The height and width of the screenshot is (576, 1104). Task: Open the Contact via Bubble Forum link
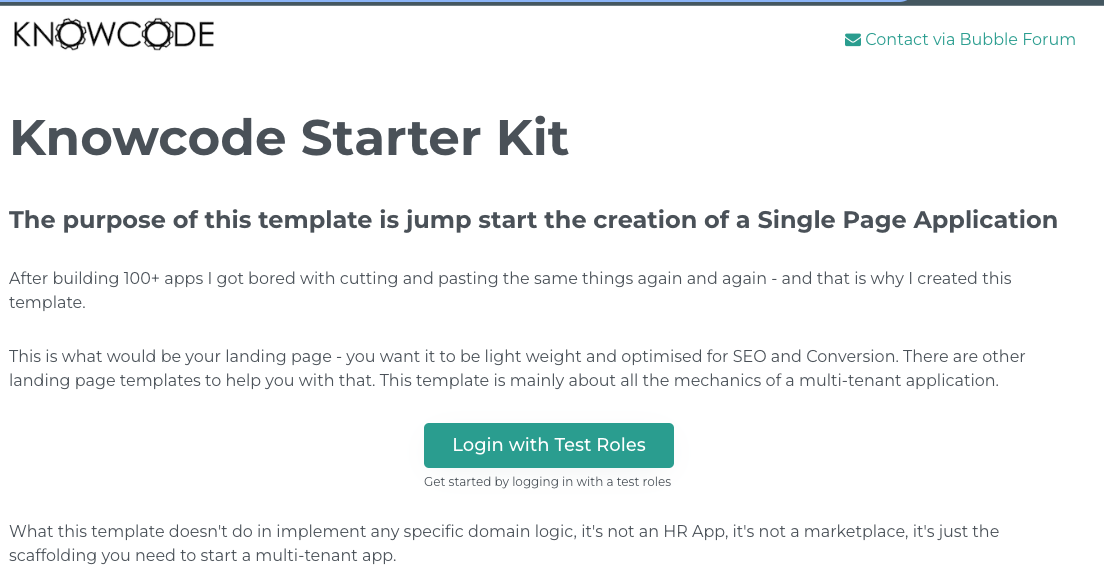[x=970, y=40]
